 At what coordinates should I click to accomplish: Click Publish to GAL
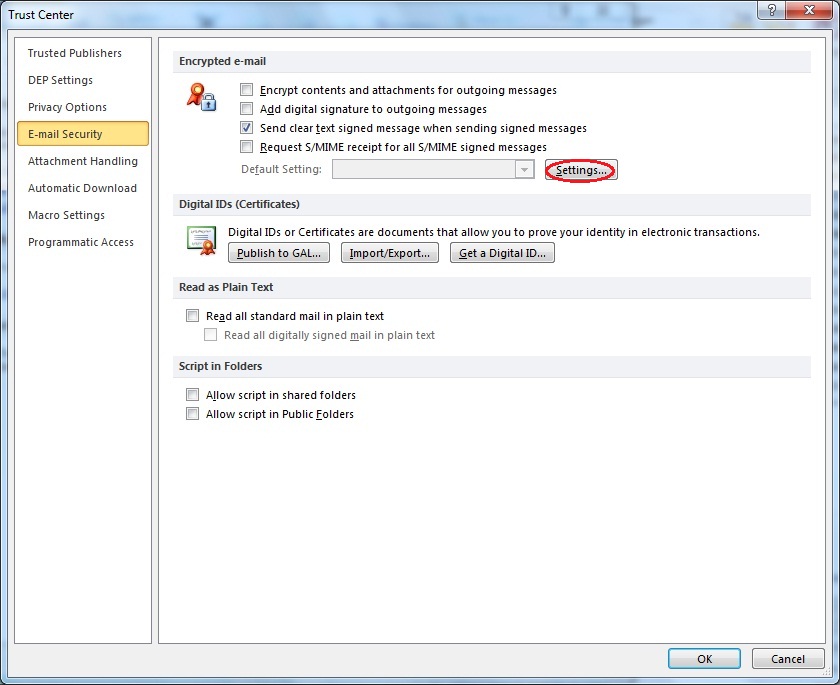[x=278, y=252]
